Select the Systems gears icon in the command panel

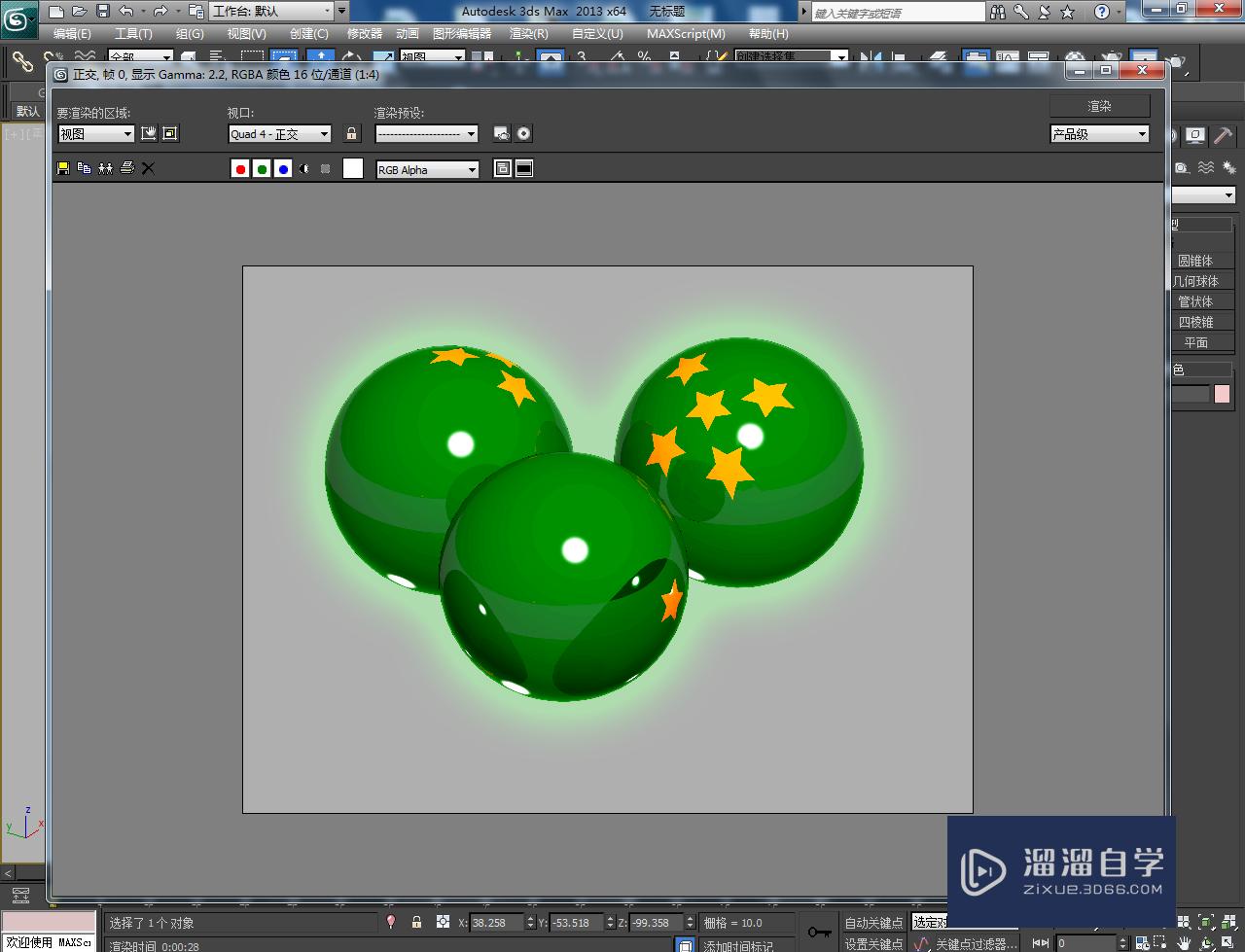(1229, 168)
